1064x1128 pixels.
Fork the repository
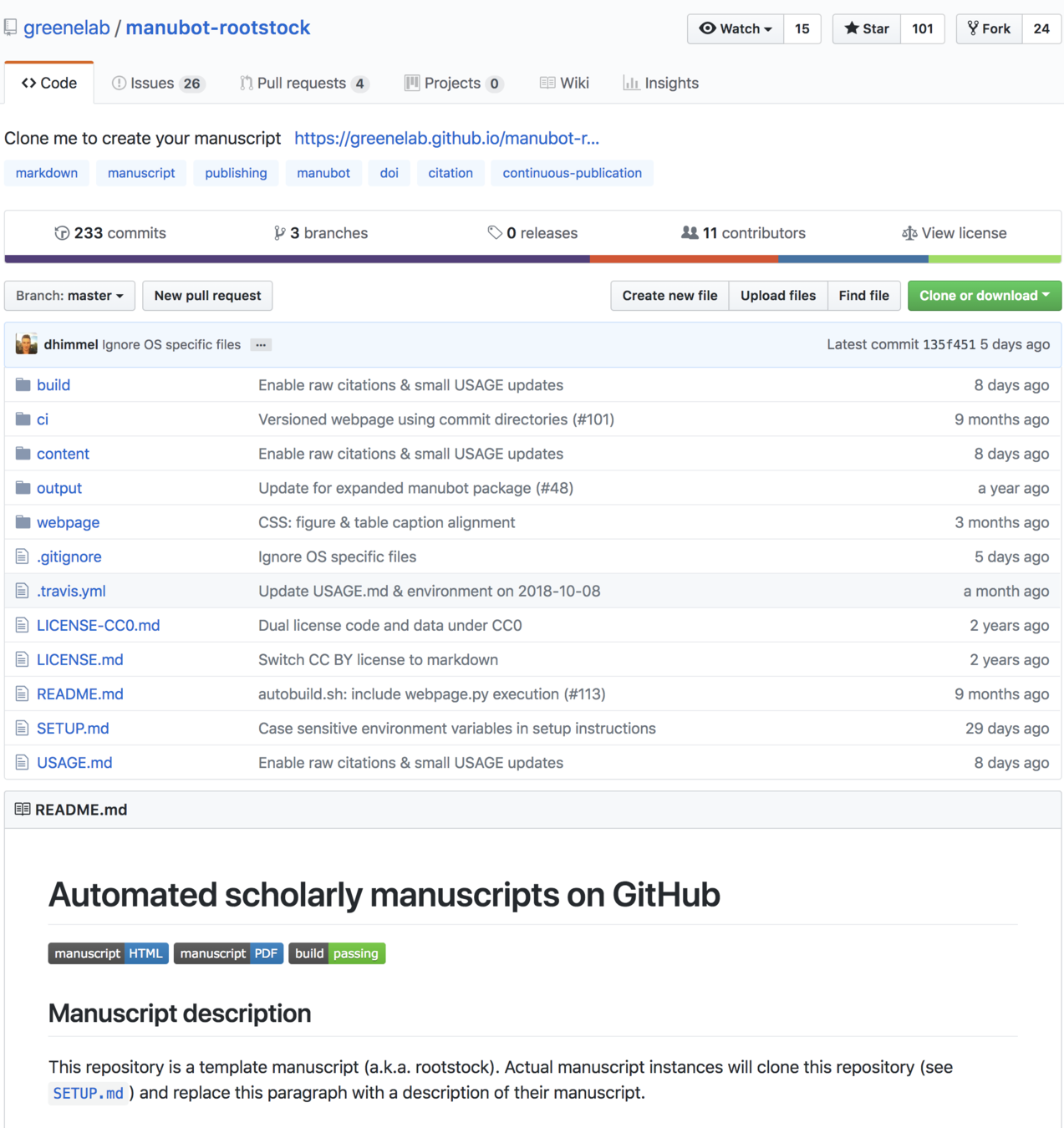989,28
